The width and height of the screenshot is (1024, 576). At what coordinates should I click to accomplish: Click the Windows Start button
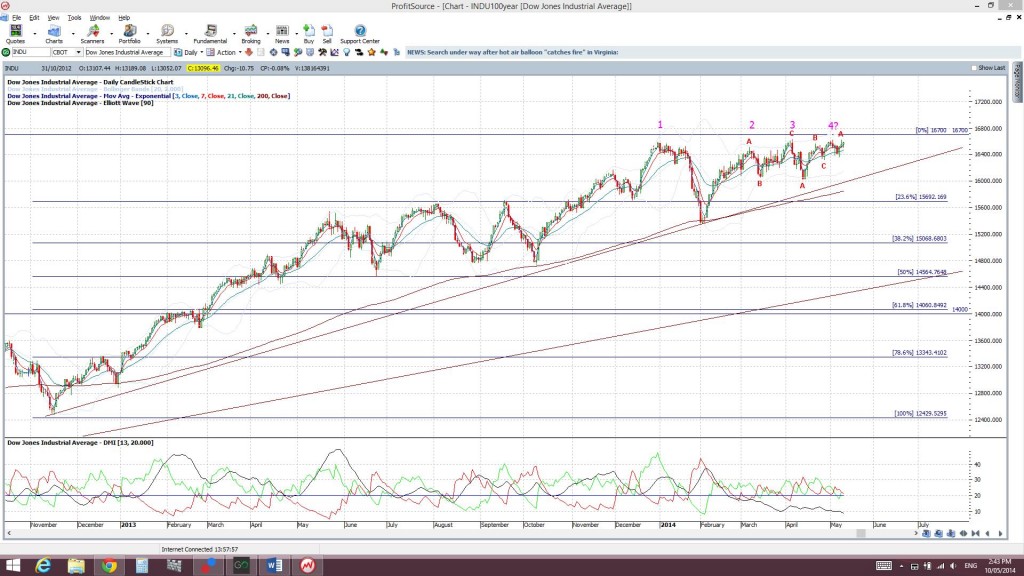[x=12, y=566]
